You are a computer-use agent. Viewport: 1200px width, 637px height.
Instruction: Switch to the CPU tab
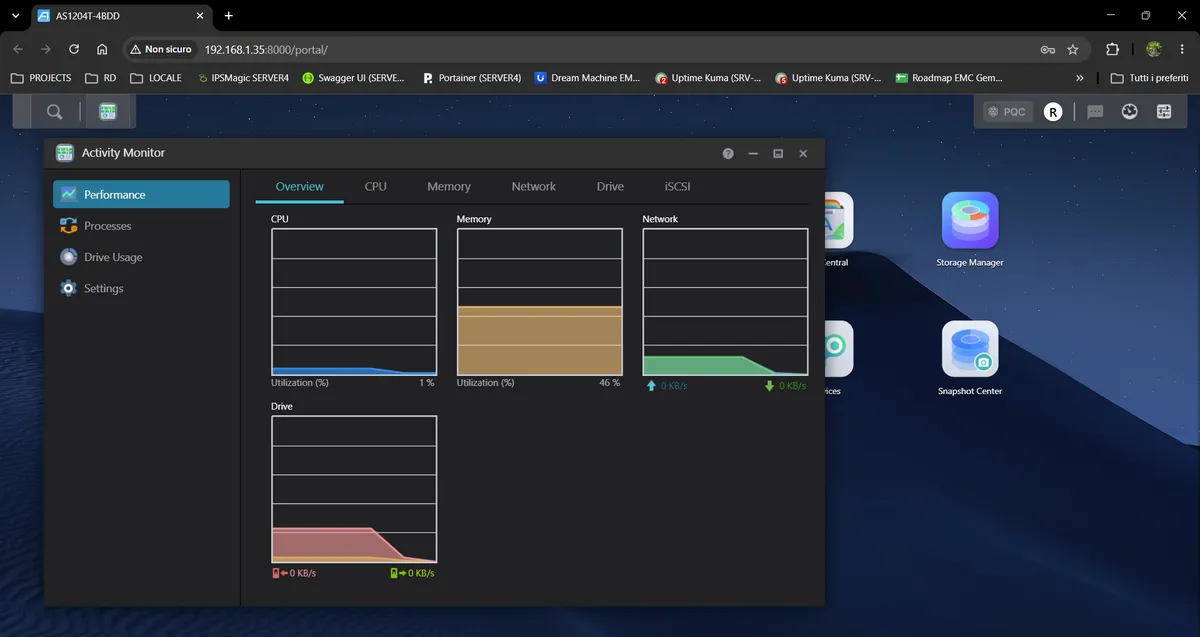point(375,187)
